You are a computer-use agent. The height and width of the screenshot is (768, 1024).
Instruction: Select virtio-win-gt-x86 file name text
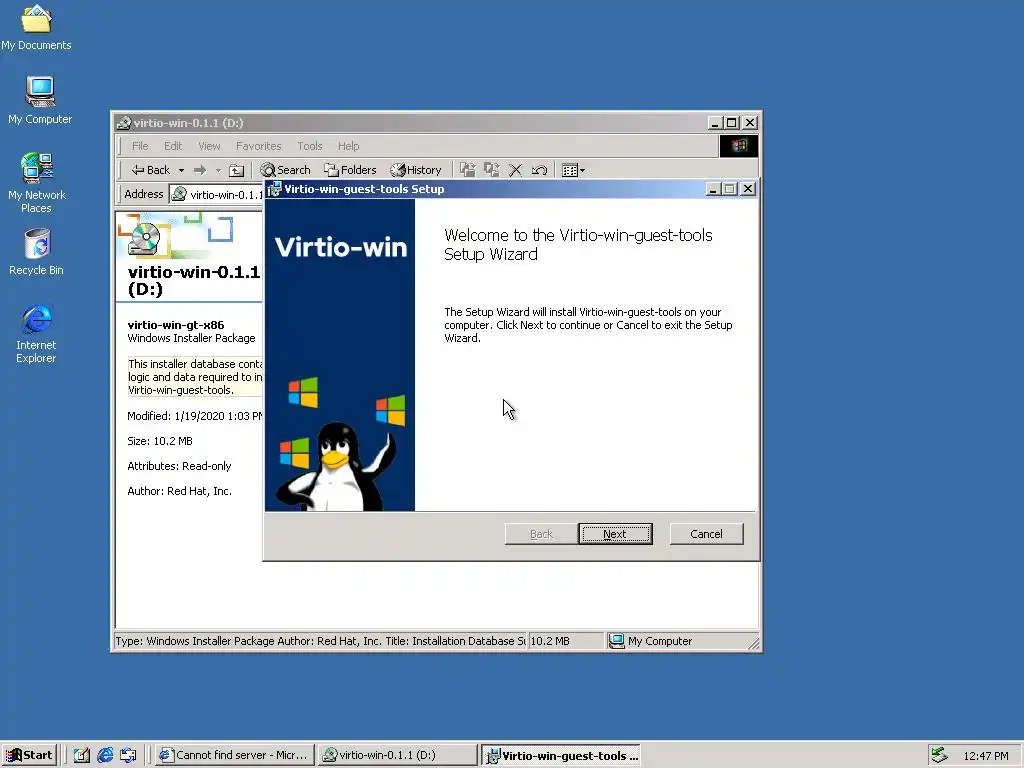(x=176, y=325)
